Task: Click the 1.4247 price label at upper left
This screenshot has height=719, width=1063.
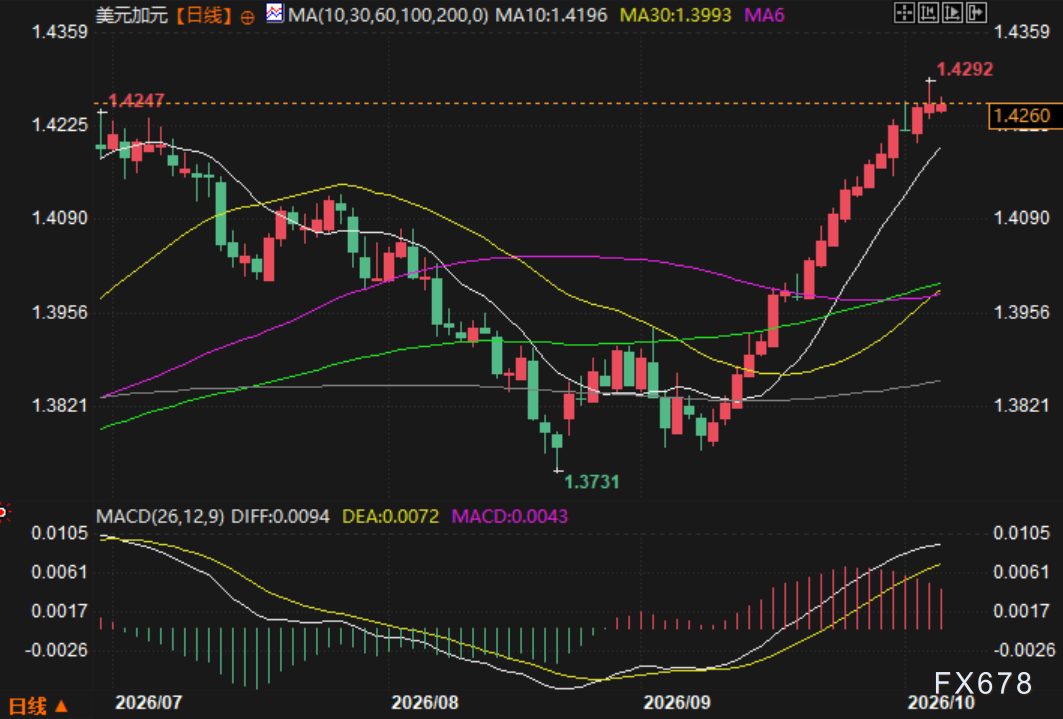Action: [x=136, y=100]
